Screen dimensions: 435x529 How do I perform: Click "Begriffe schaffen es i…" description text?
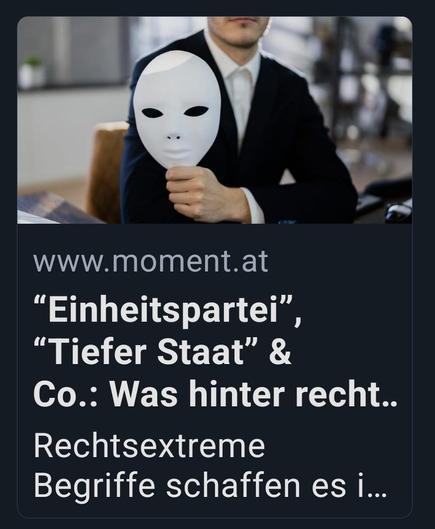210,486
